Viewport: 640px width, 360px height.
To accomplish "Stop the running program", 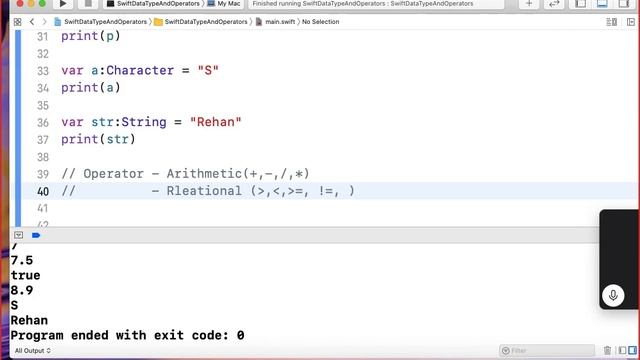I will tap(88, 4).
